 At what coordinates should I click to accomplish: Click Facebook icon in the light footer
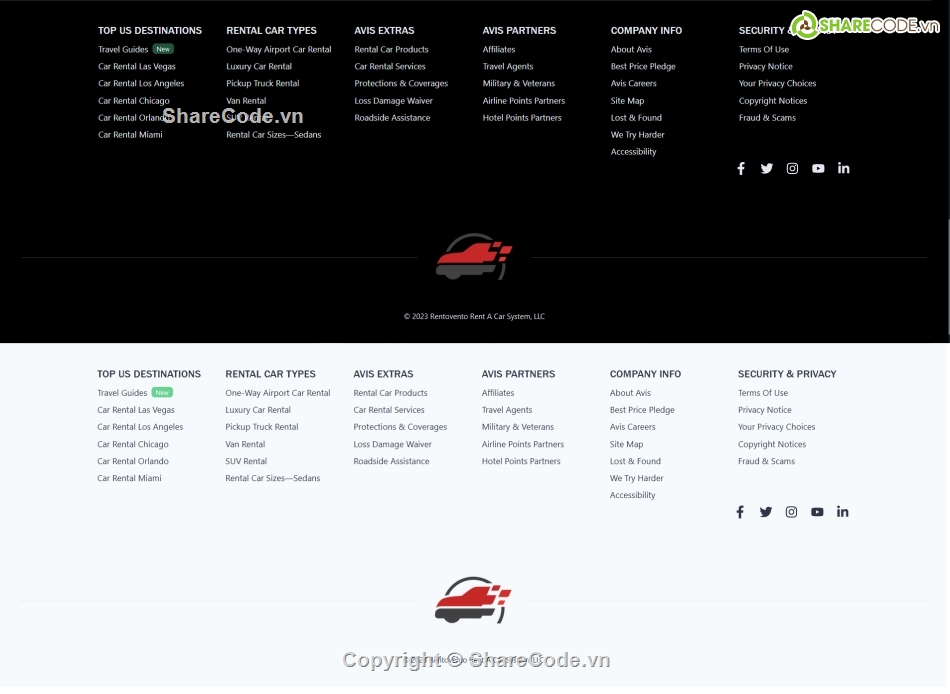[x=740, y=512]
